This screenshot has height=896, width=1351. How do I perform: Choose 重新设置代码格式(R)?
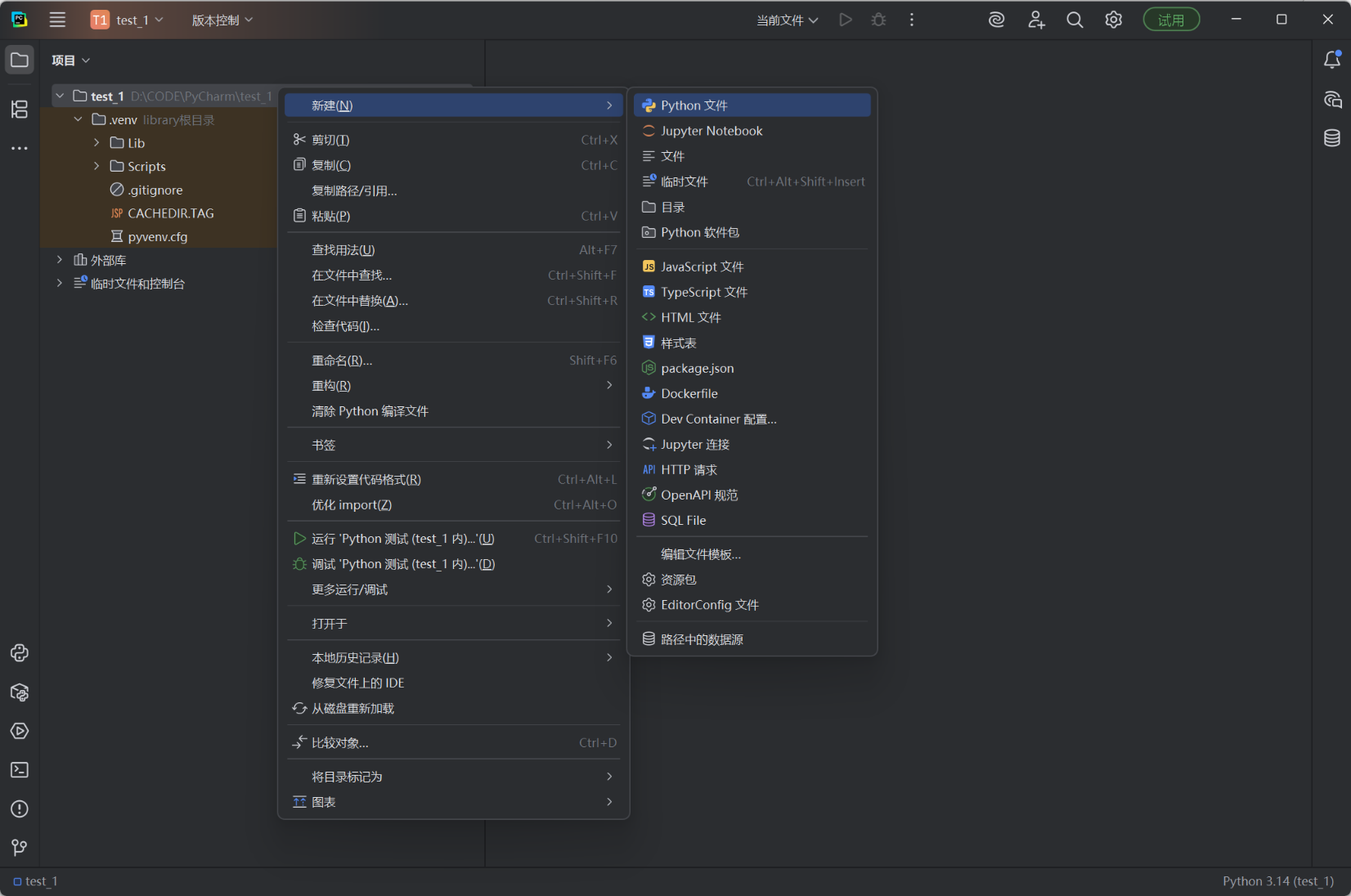coord(454,479)
